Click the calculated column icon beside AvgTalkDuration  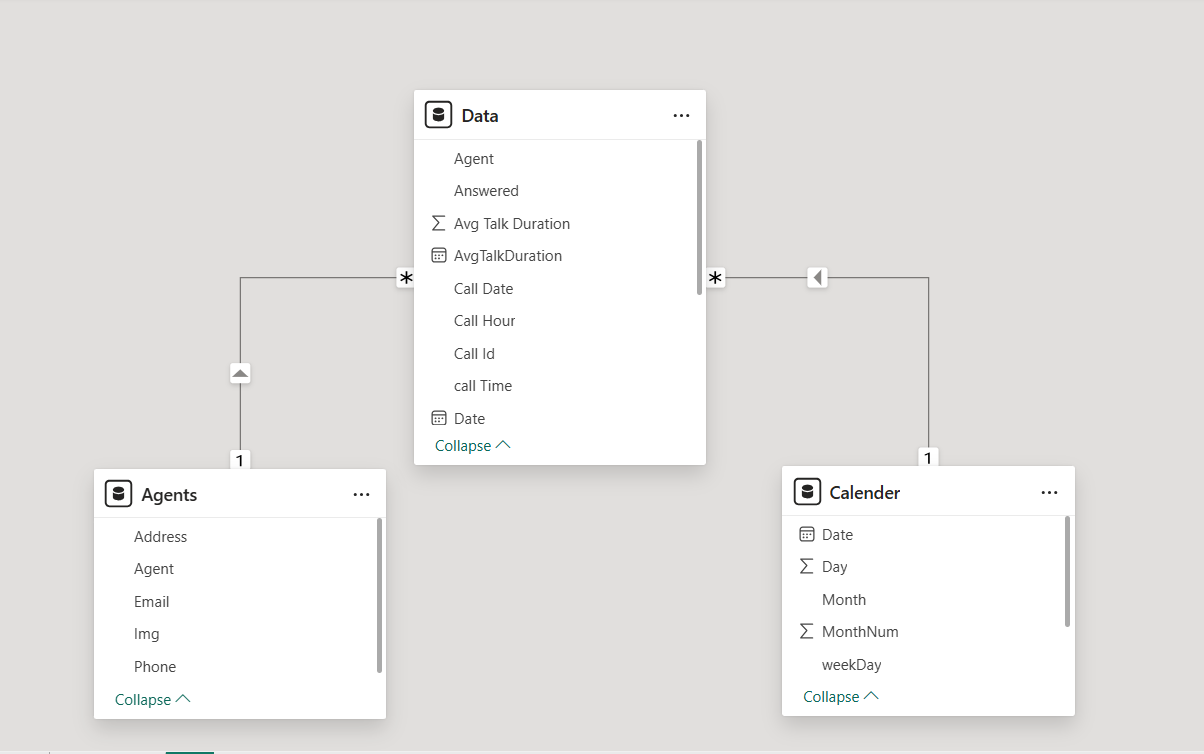coord(438,255)
